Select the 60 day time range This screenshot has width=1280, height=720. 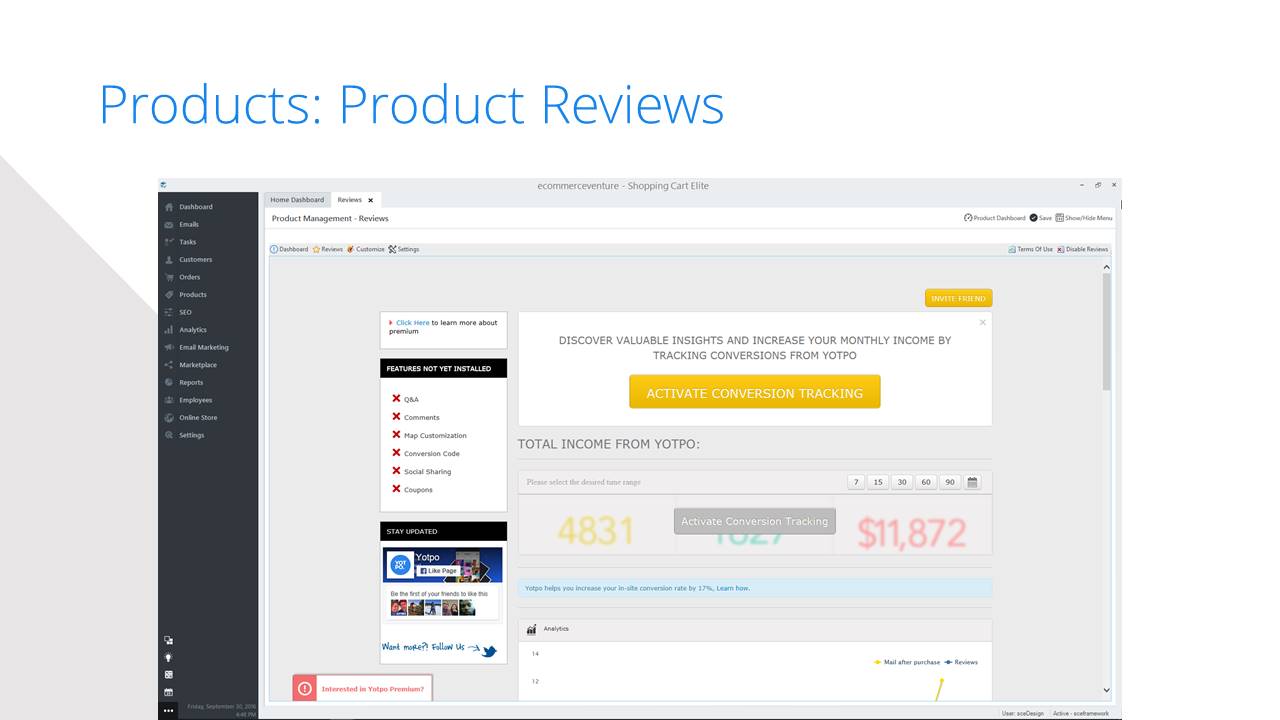tap(926, 482)
